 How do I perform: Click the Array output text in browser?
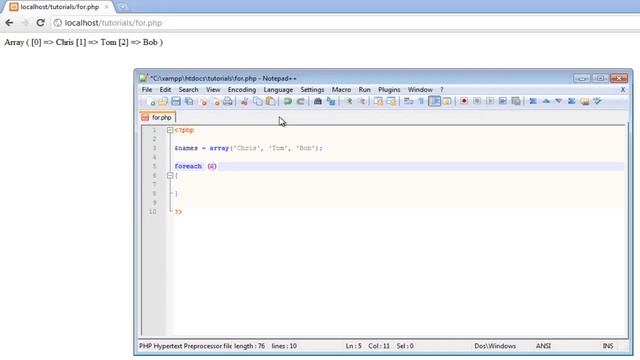click(x=84, y=42)
